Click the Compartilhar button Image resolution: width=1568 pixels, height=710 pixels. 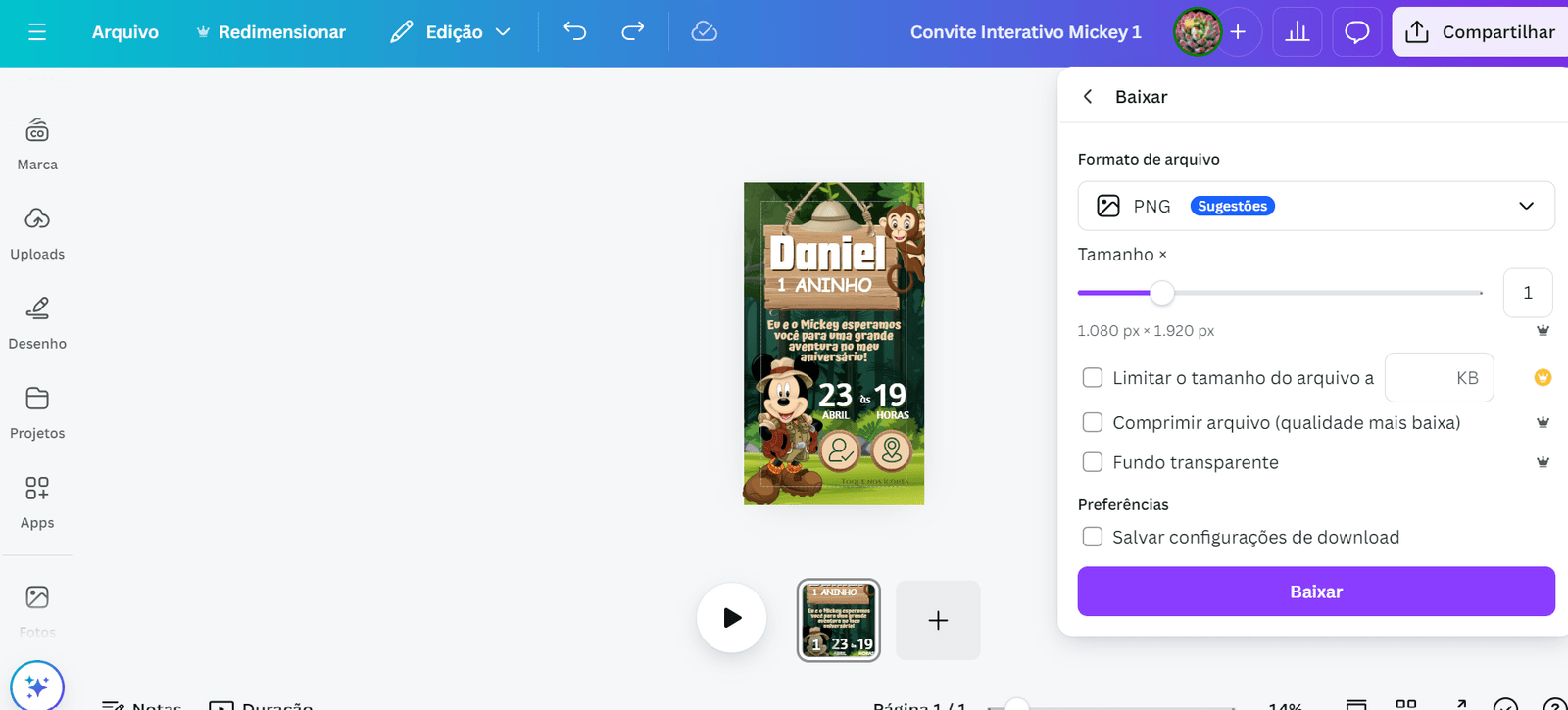[1480, 32]
